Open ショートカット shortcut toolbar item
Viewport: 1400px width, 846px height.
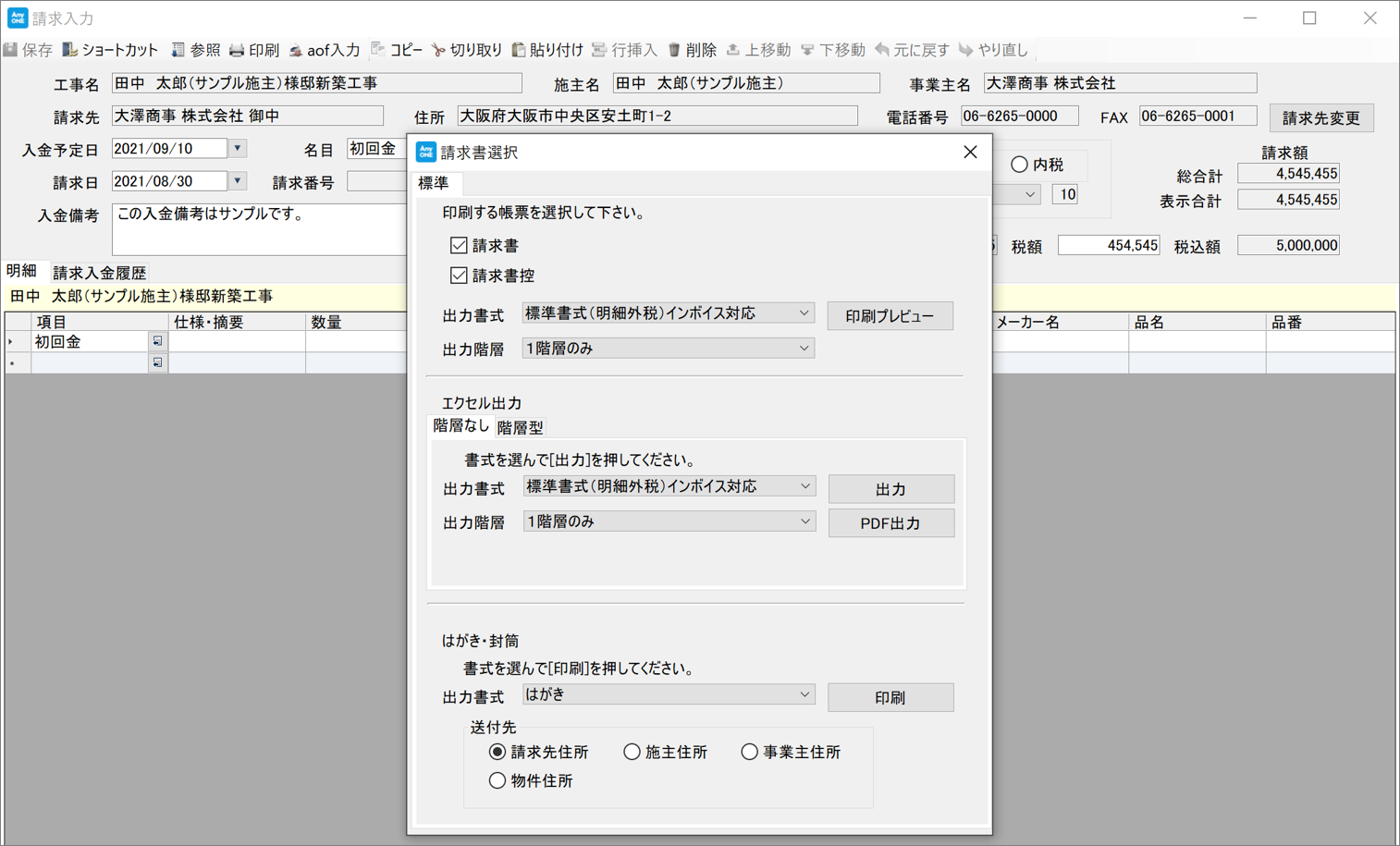[110, 50]
